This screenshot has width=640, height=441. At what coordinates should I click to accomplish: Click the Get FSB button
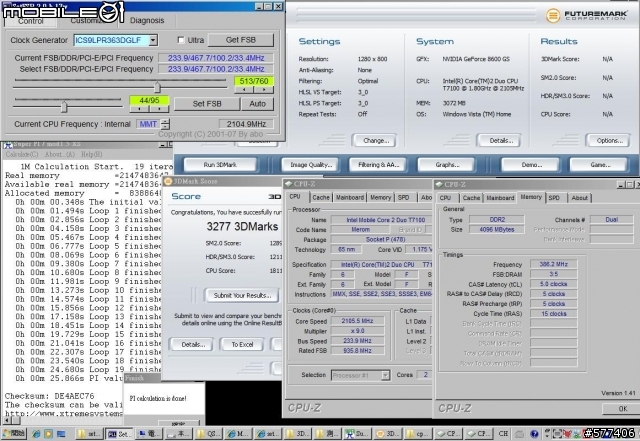point(241,40)
